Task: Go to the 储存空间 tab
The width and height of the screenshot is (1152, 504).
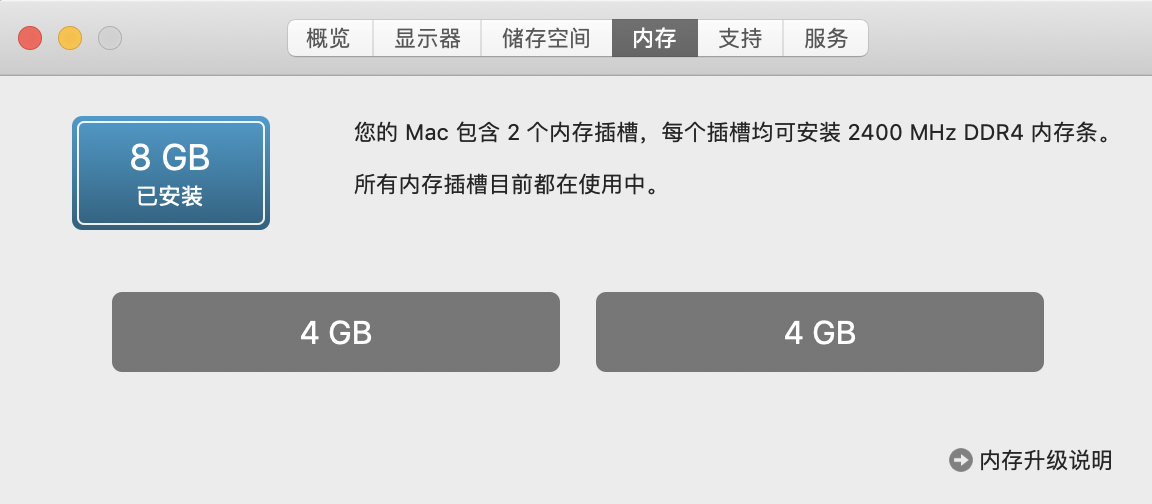Action: (x=547, y=38)
